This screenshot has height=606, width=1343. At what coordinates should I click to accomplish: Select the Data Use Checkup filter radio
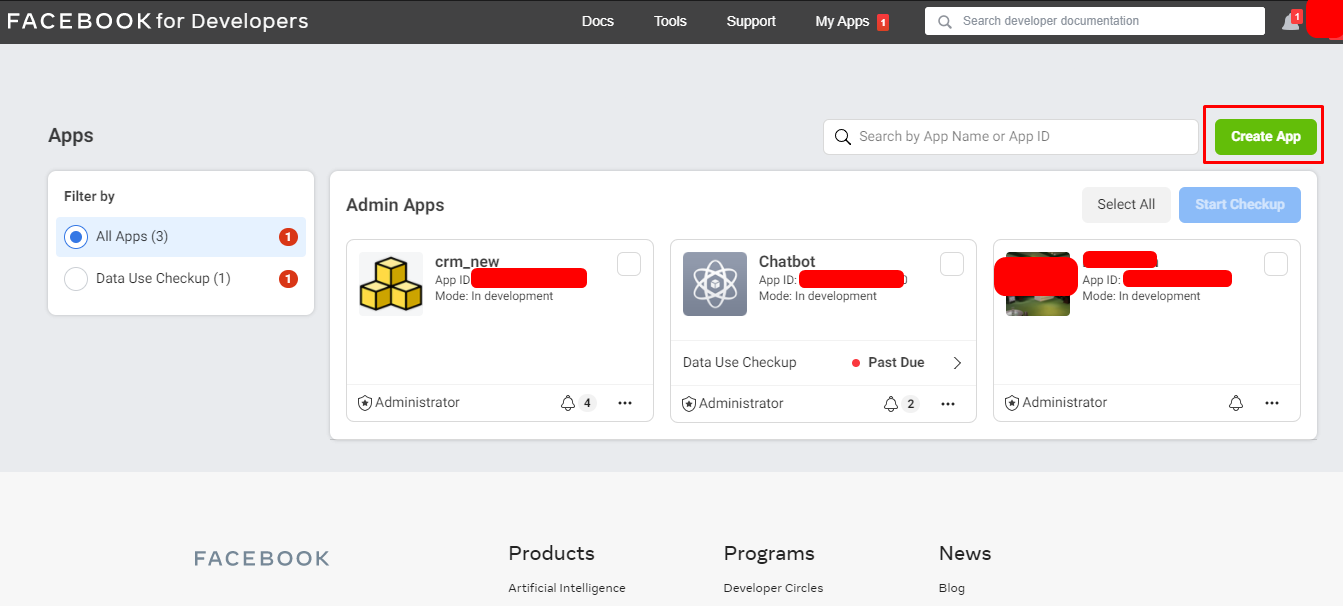pos(76,279)
